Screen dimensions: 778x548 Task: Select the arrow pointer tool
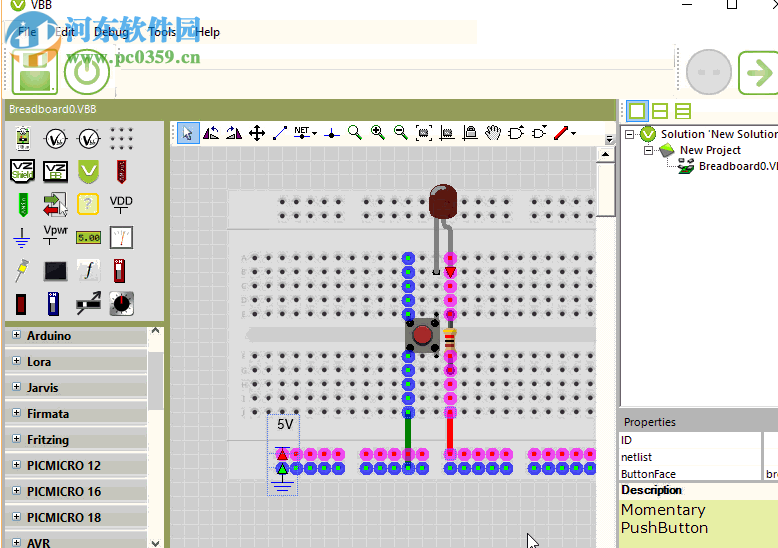click(x=188, y=133)
